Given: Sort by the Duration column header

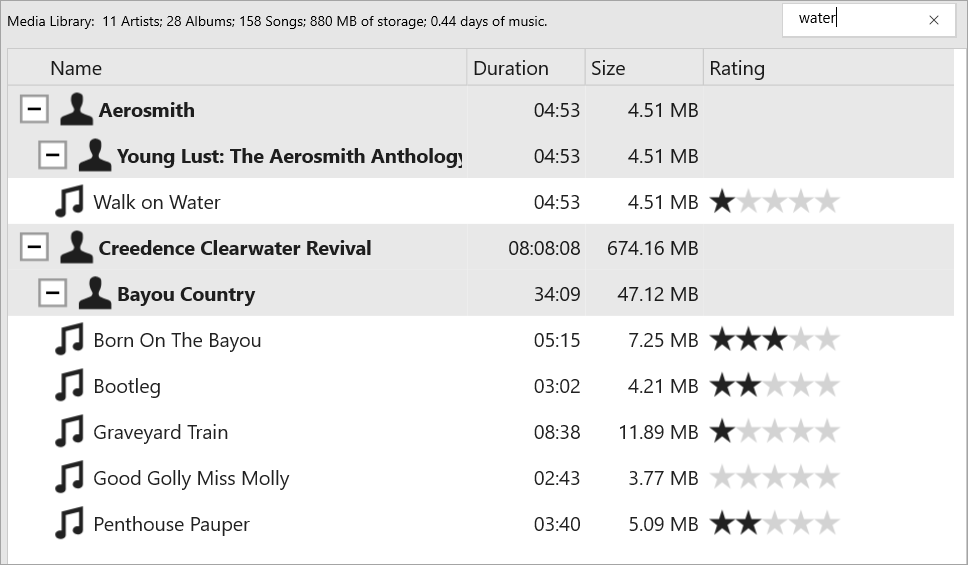Looking at the screenshot, I should (526, 68).
